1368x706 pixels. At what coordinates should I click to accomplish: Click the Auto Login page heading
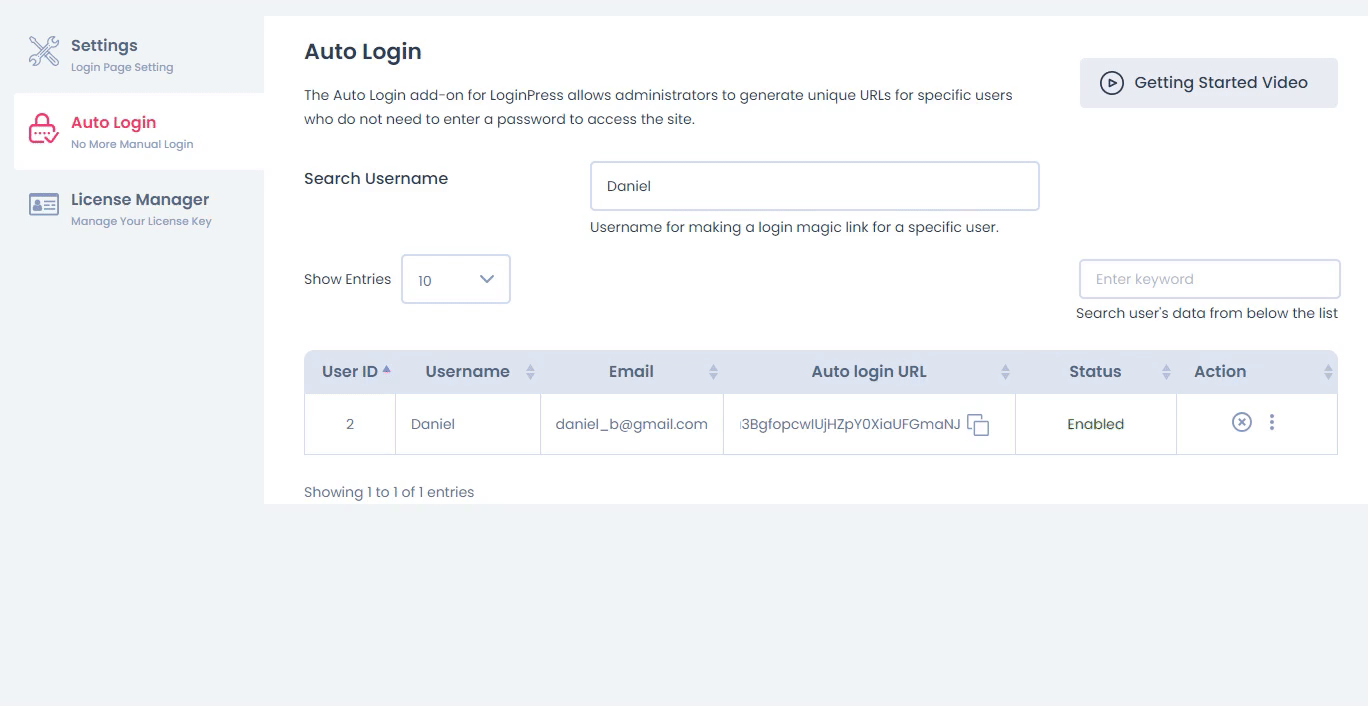coord(363,51)
